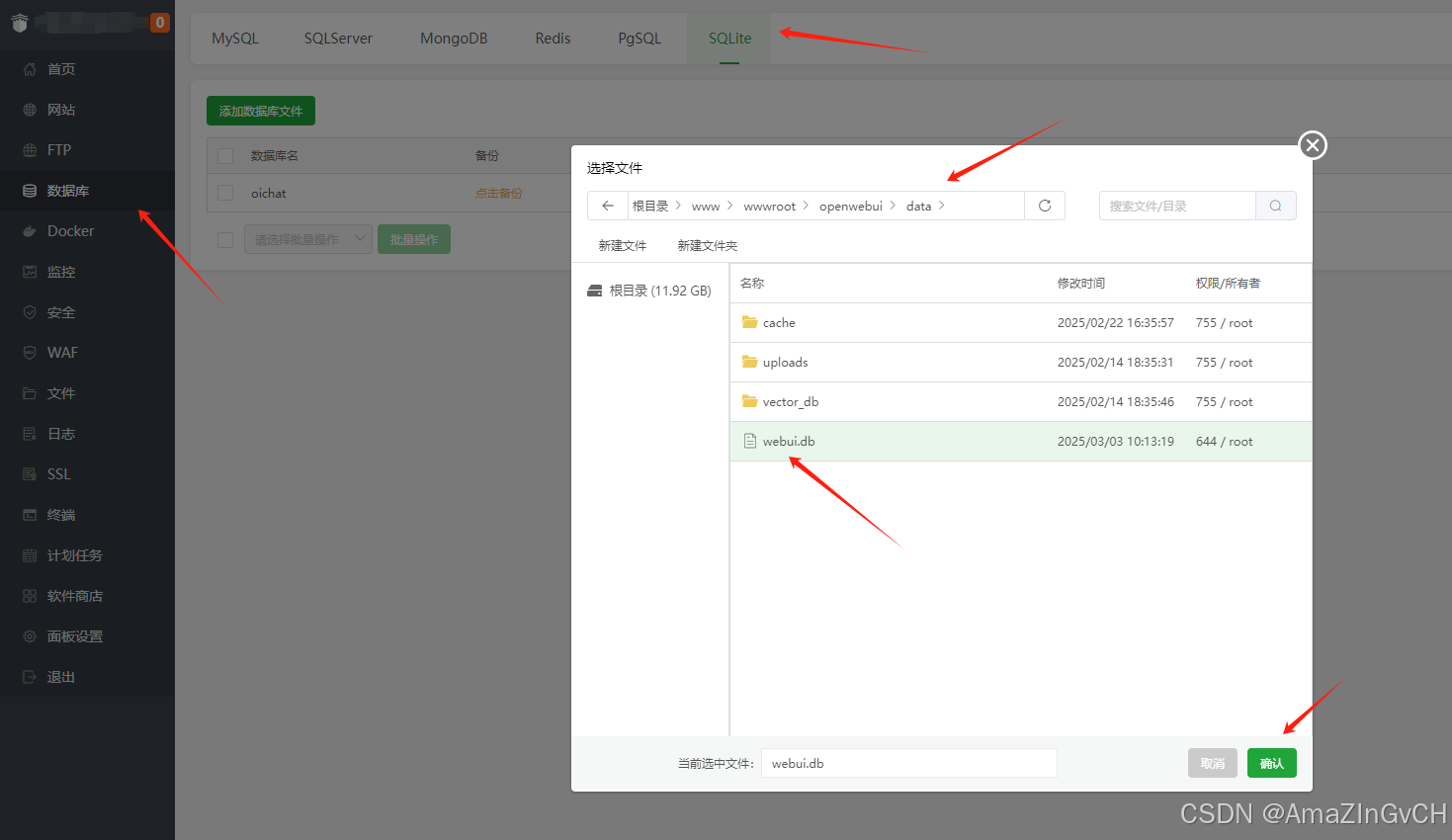Switch to the PgSQL tab

(x=640, y=39)
